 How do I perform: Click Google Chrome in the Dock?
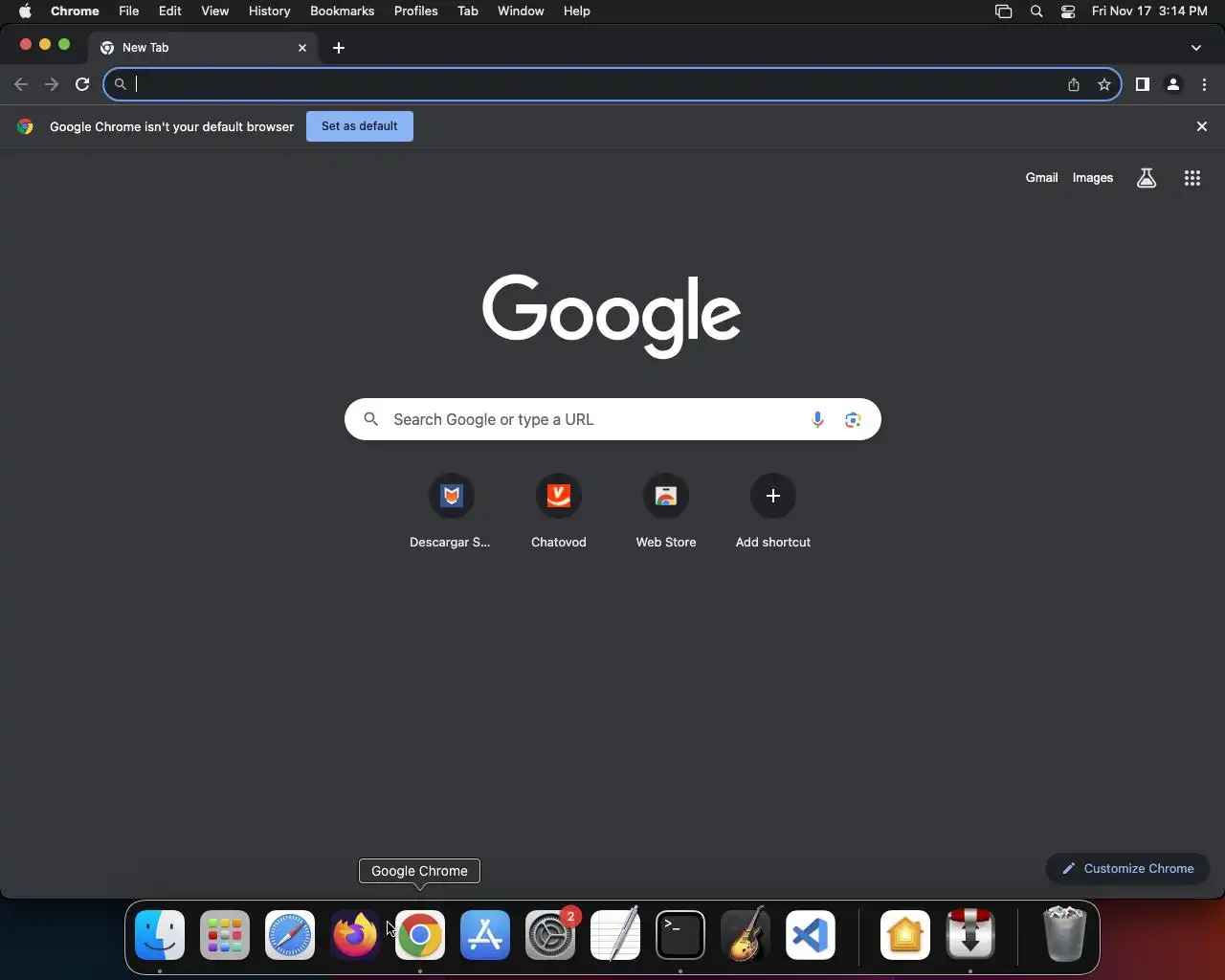coord(420,935)
